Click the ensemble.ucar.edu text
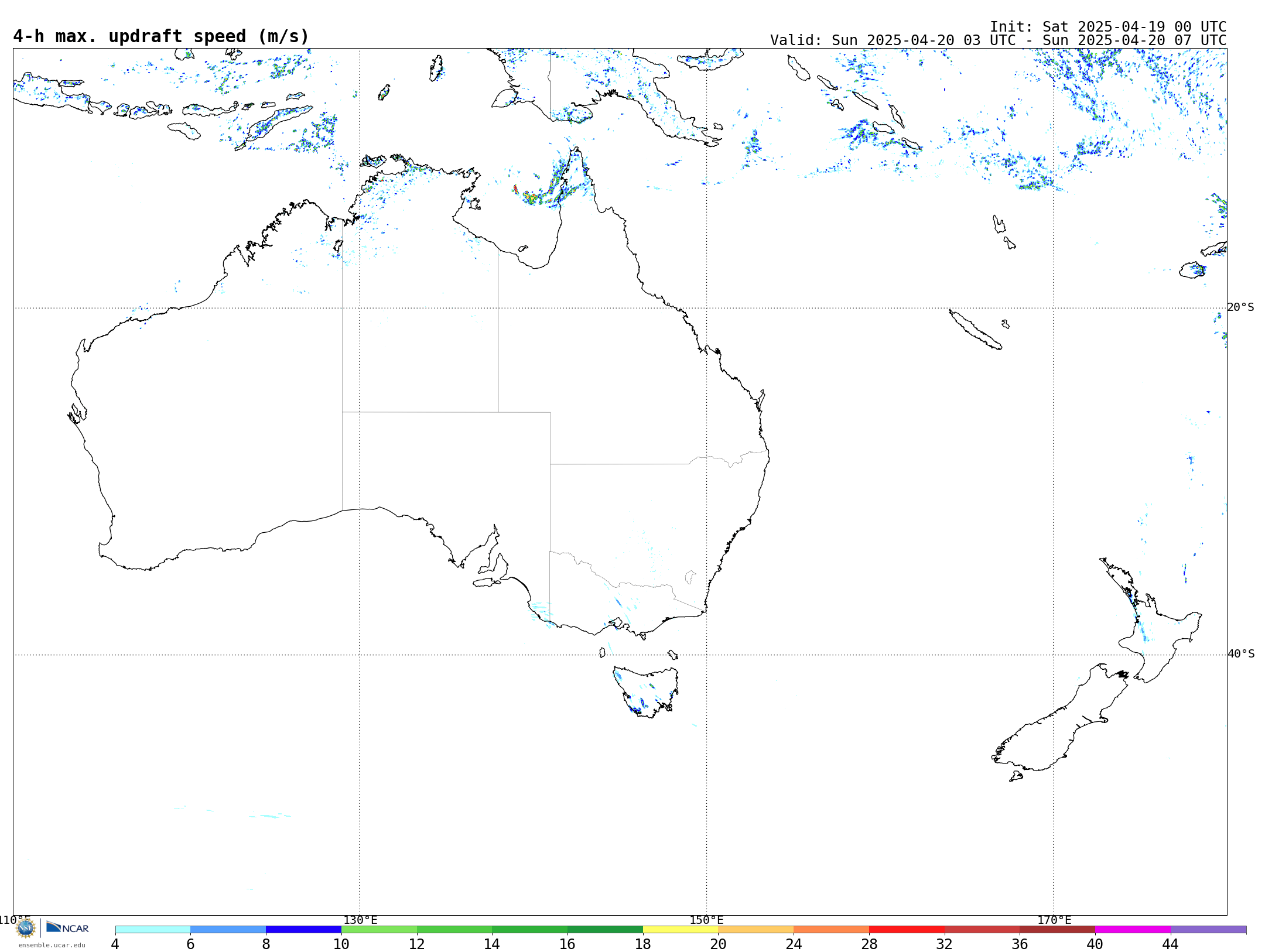Screen dimensions: 1265x952 click(52, 945)
